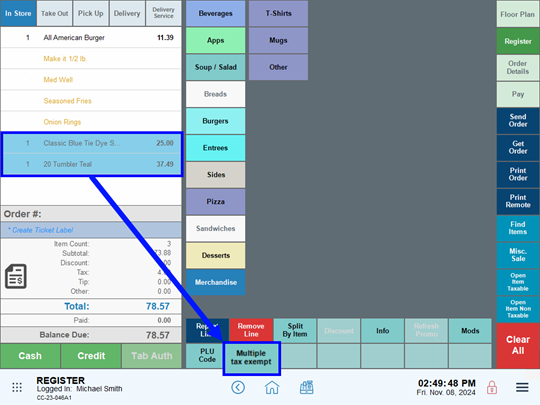Viewport: 540px width, 405px height.
Task: Open the Desserts category
Action: [216, 255]
